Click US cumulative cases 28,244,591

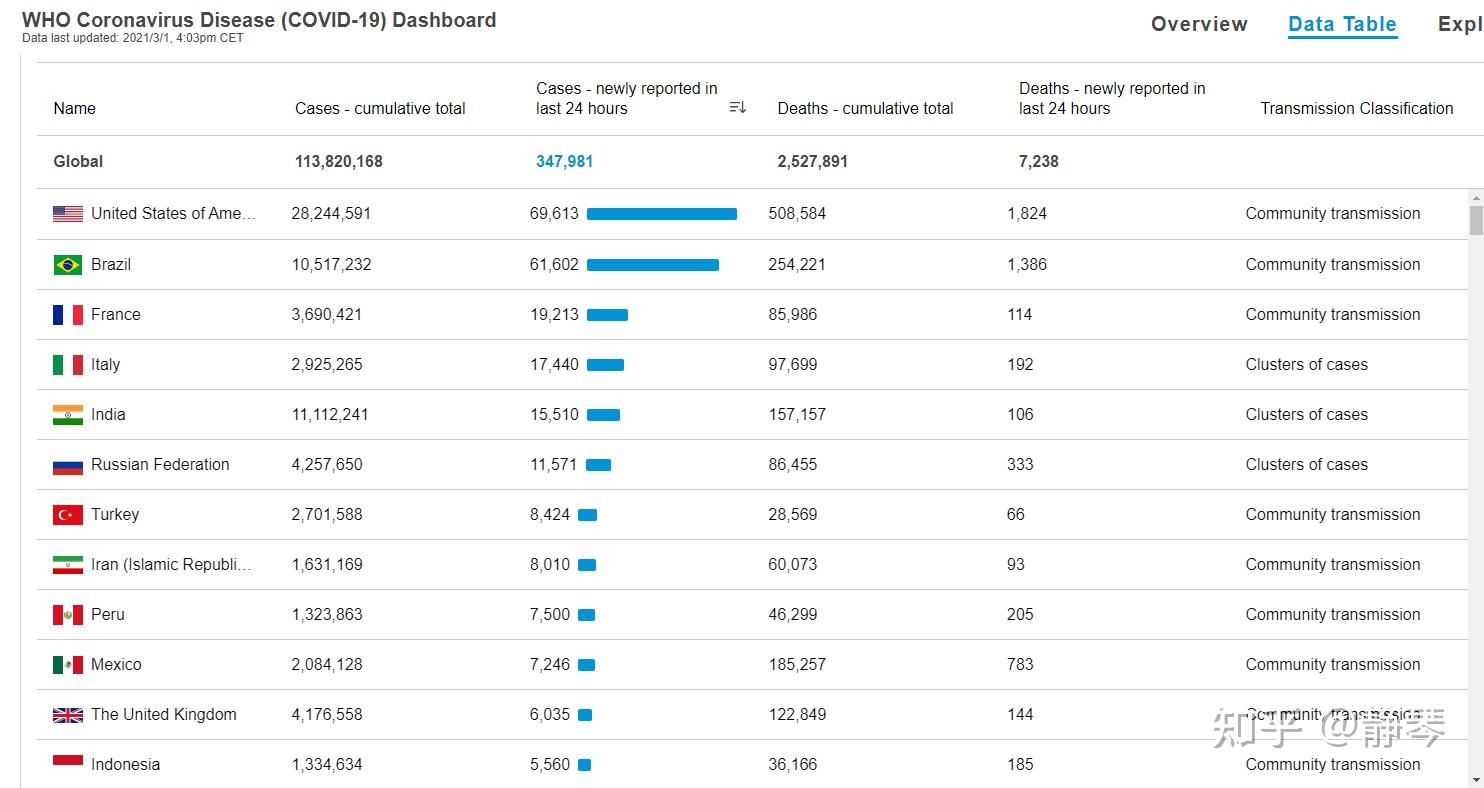pyautogui.click(x=331, y=213)
